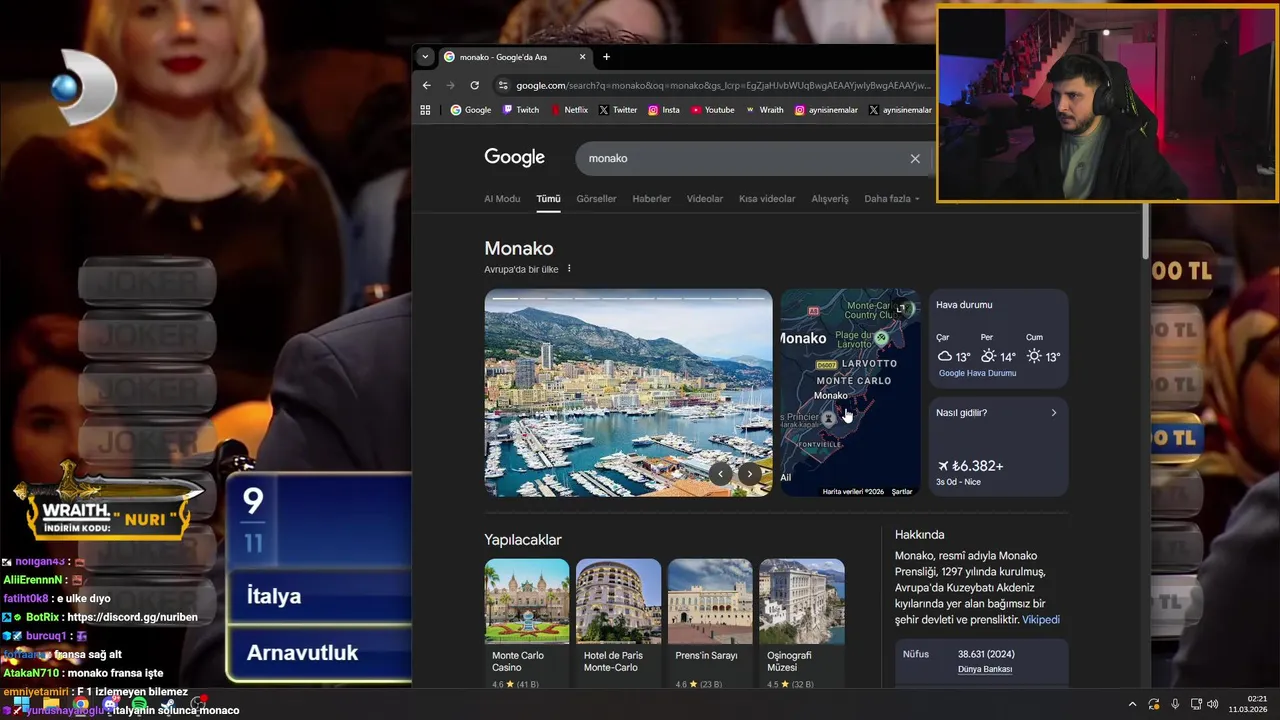Open the Windows Start menu

[x=21, y=704]
